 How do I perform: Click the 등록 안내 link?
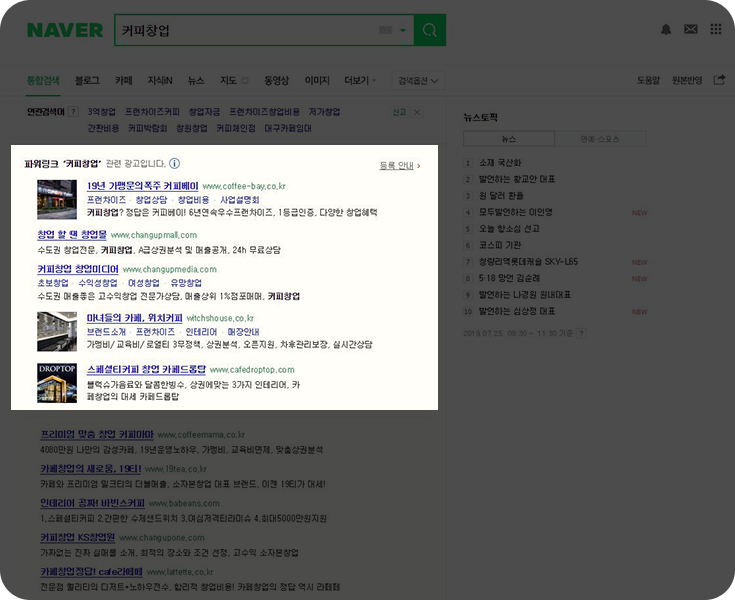tap(397, 165)
